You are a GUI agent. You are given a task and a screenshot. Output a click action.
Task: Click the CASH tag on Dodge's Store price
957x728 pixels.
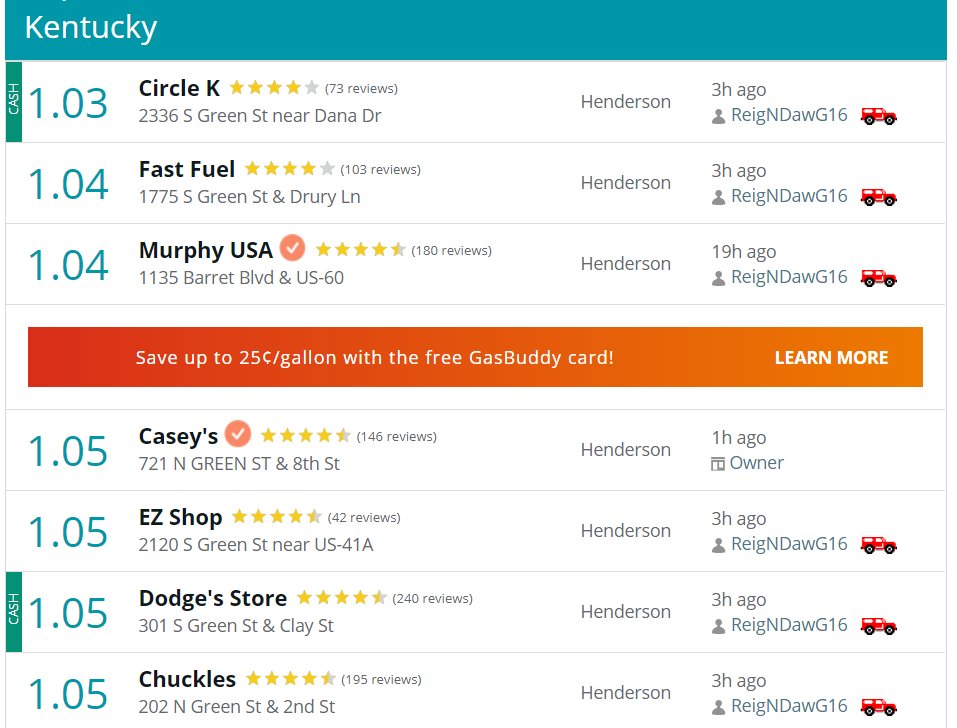13,611
